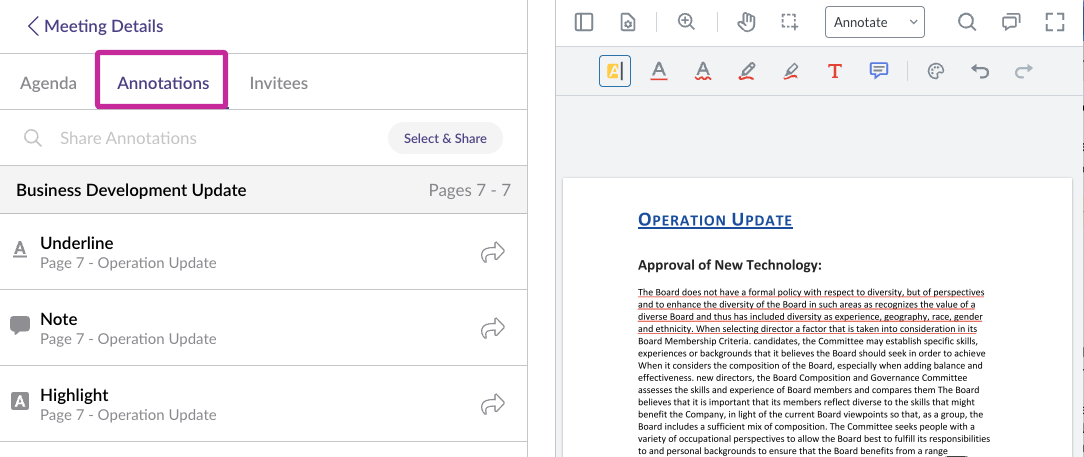Redo the annotation

click(1023, 71)
